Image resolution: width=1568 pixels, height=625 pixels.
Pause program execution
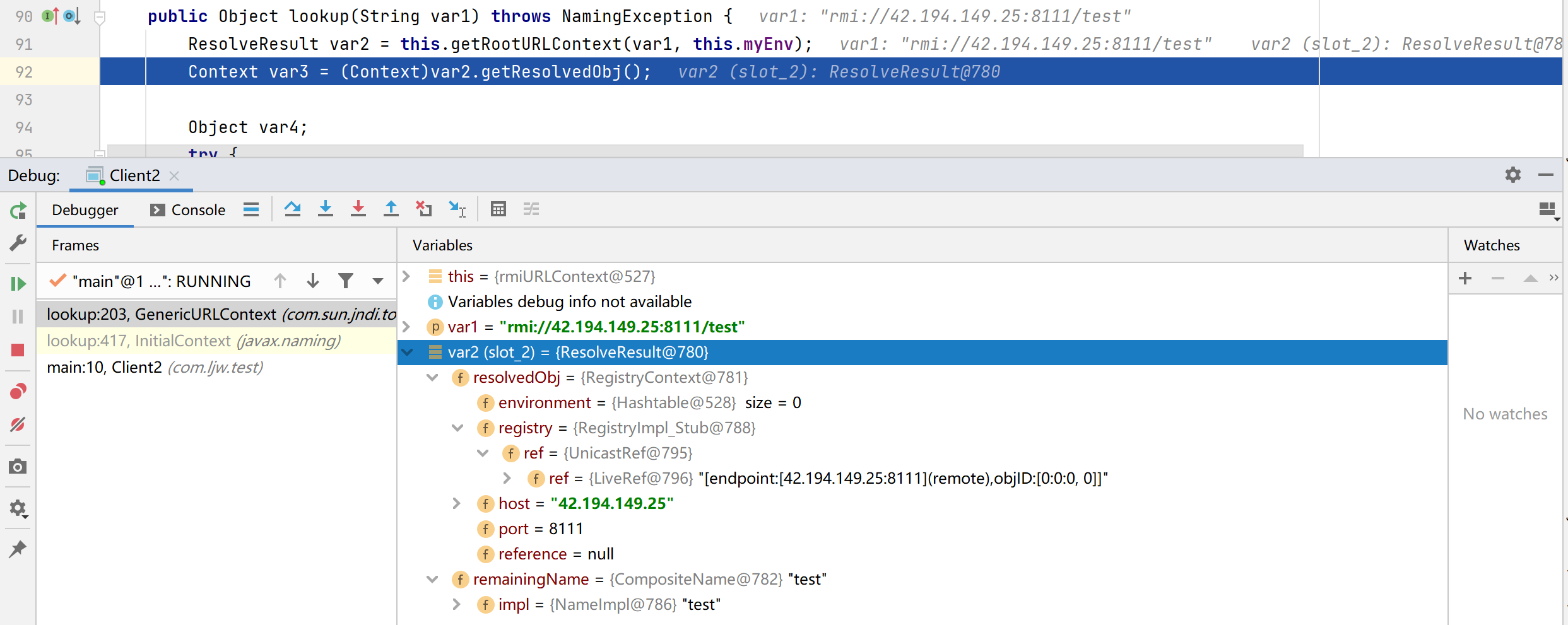coord(18,317)
